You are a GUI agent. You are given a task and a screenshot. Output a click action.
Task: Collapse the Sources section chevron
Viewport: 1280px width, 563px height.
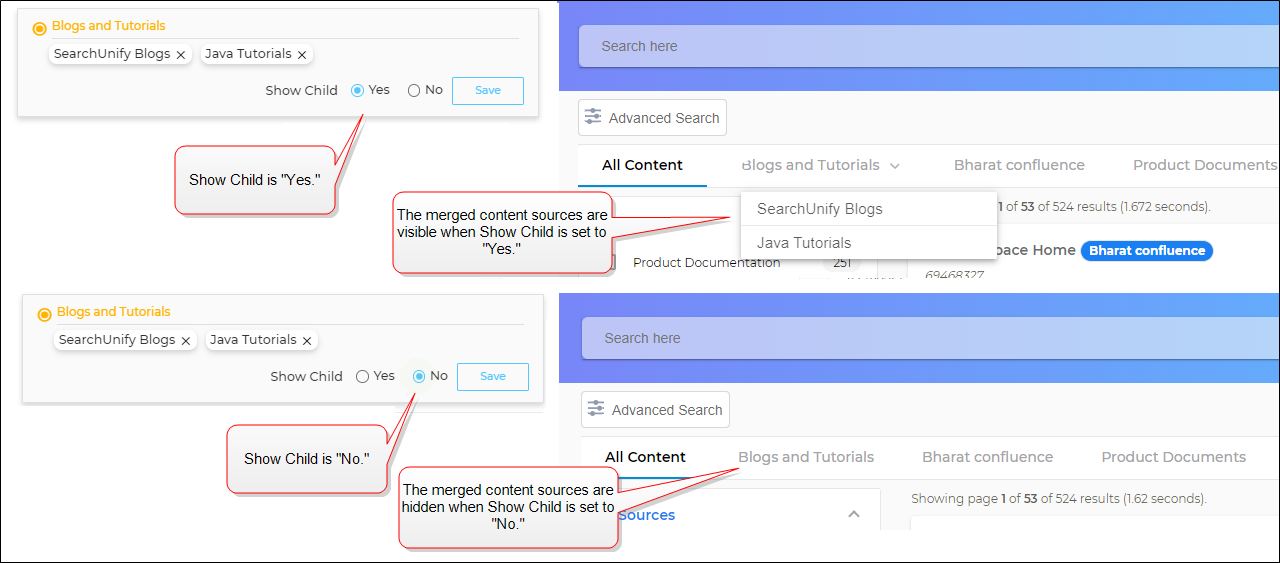[x=854, y=514]
